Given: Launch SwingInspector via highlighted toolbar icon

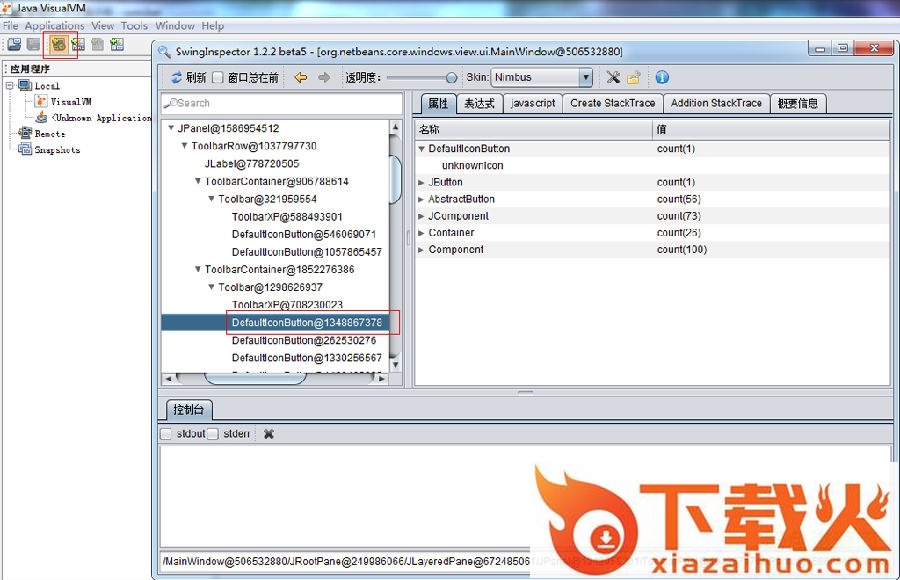Looking at the screenshot, I should pos(59,44).
